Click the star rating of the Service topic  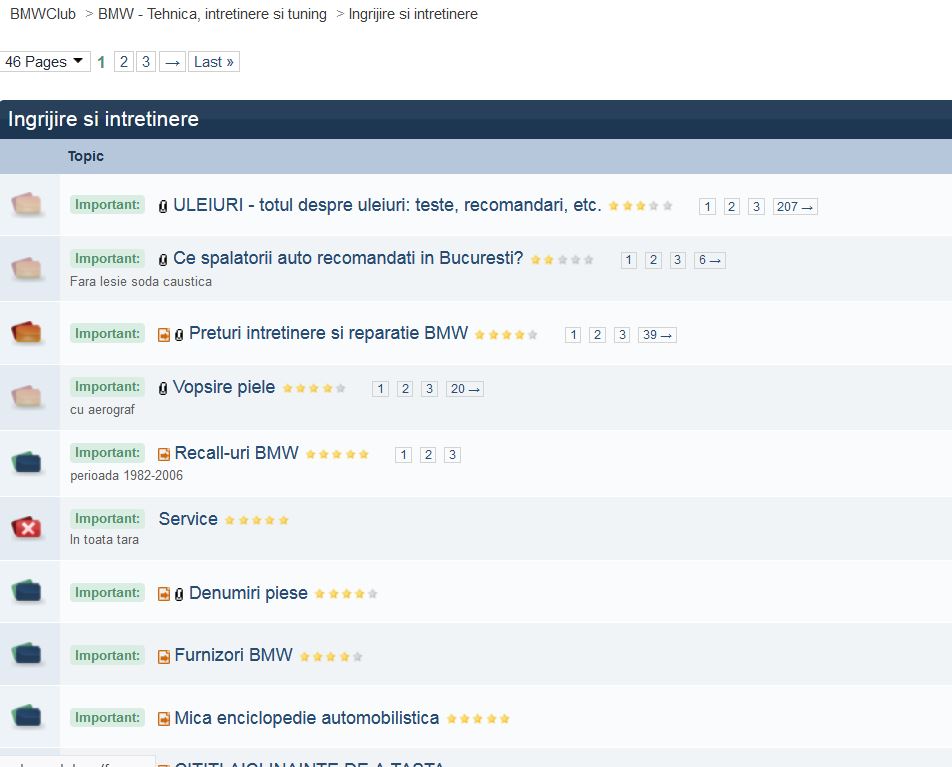coord(256,520)
